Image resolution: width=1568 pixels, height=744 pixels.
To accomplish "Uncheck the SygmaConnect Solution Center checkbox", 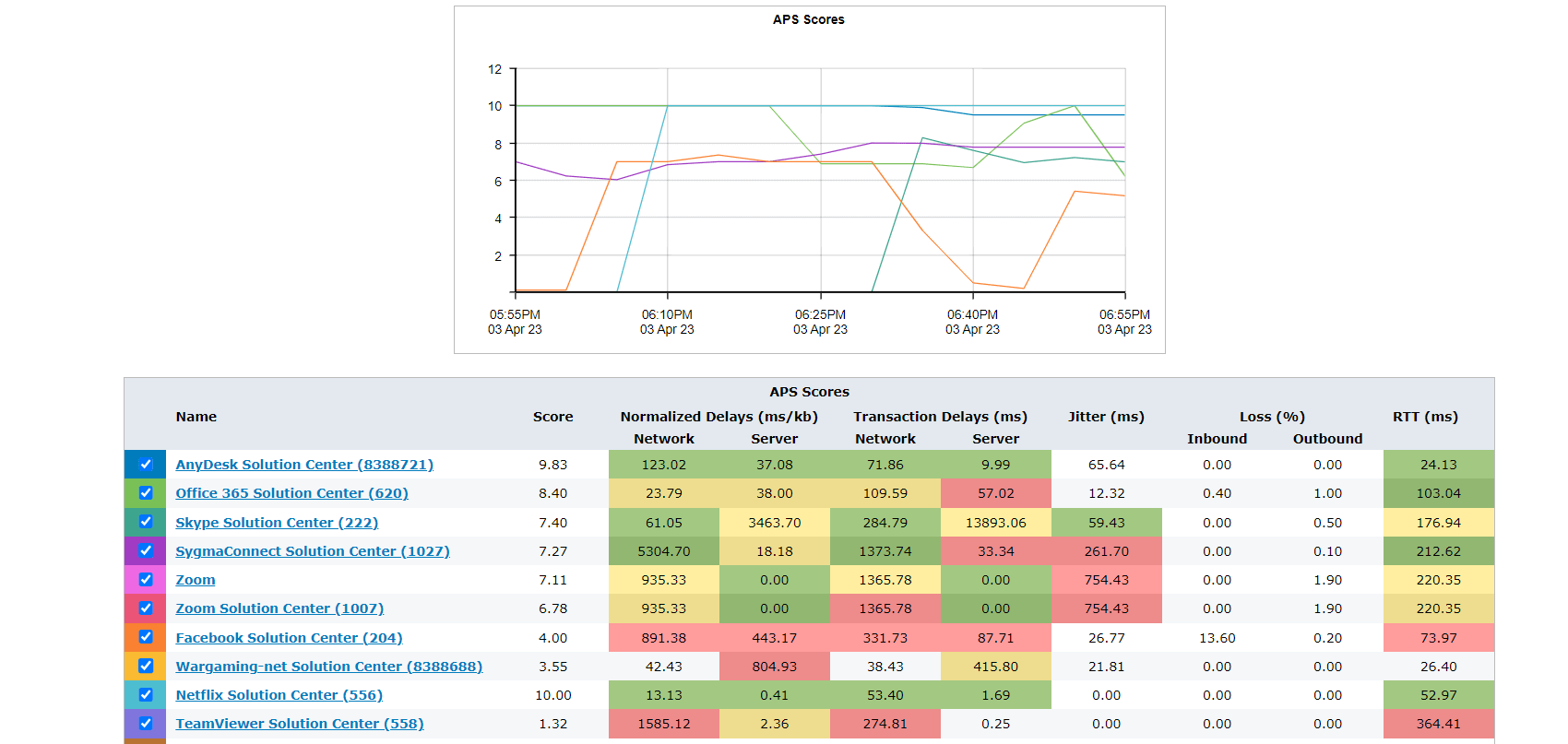I will pos(146,551).
